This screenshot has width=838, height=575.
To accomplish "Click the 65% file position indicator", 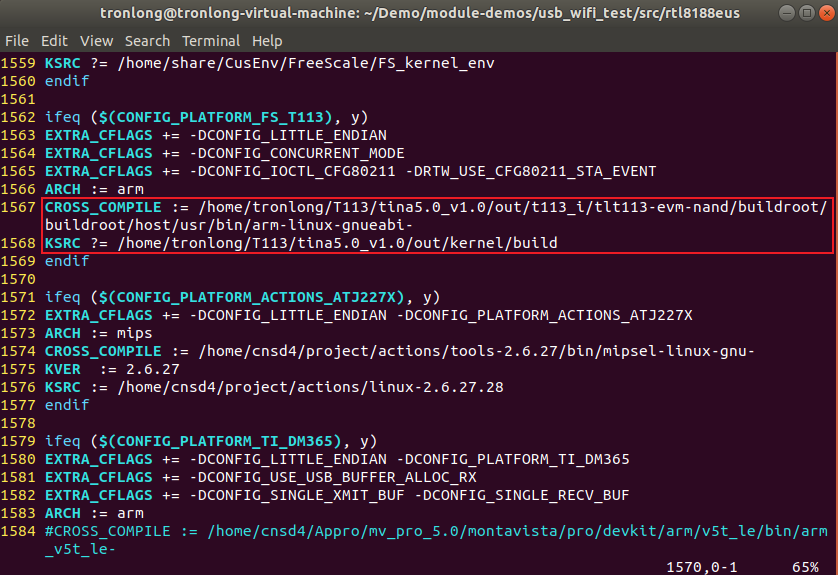I will (x=805, y=567).
